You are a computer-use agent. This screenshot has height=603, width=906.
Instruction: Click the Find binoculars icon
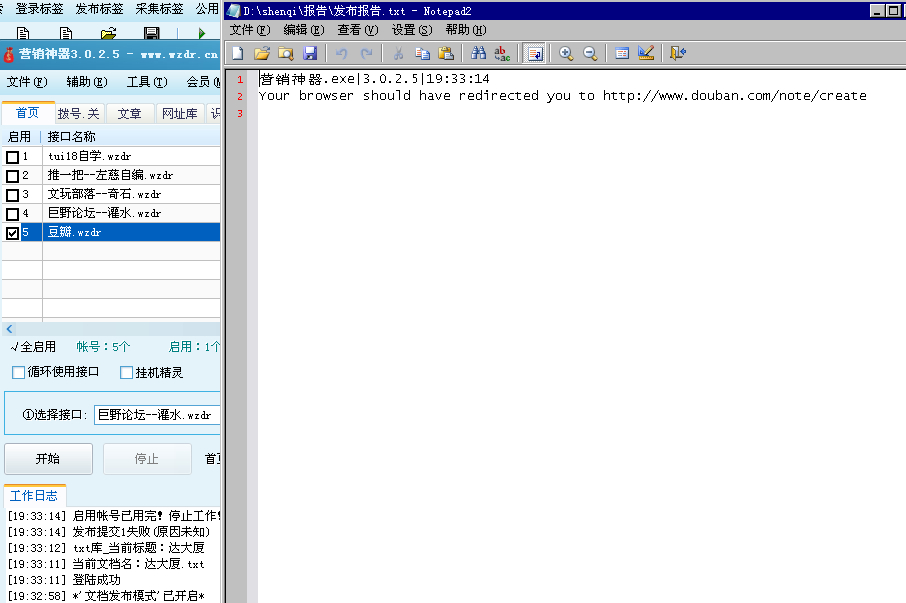479,53
